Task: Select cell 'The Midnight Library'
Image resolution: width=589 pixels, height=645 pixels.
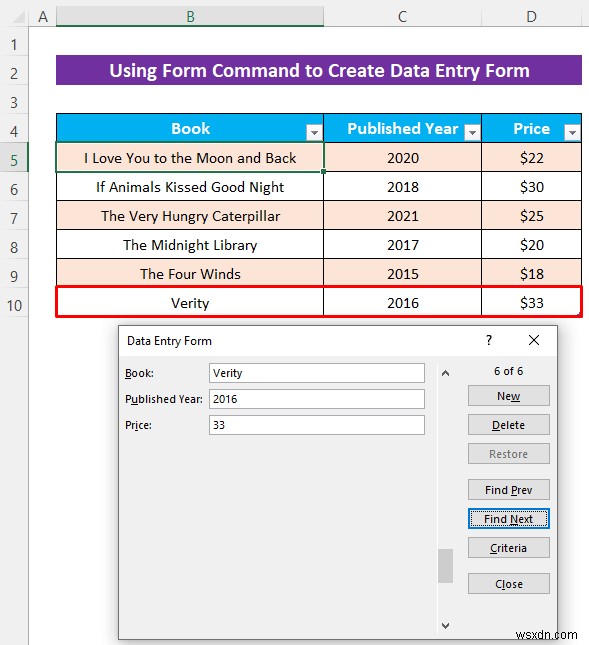Action: [190, 245]
